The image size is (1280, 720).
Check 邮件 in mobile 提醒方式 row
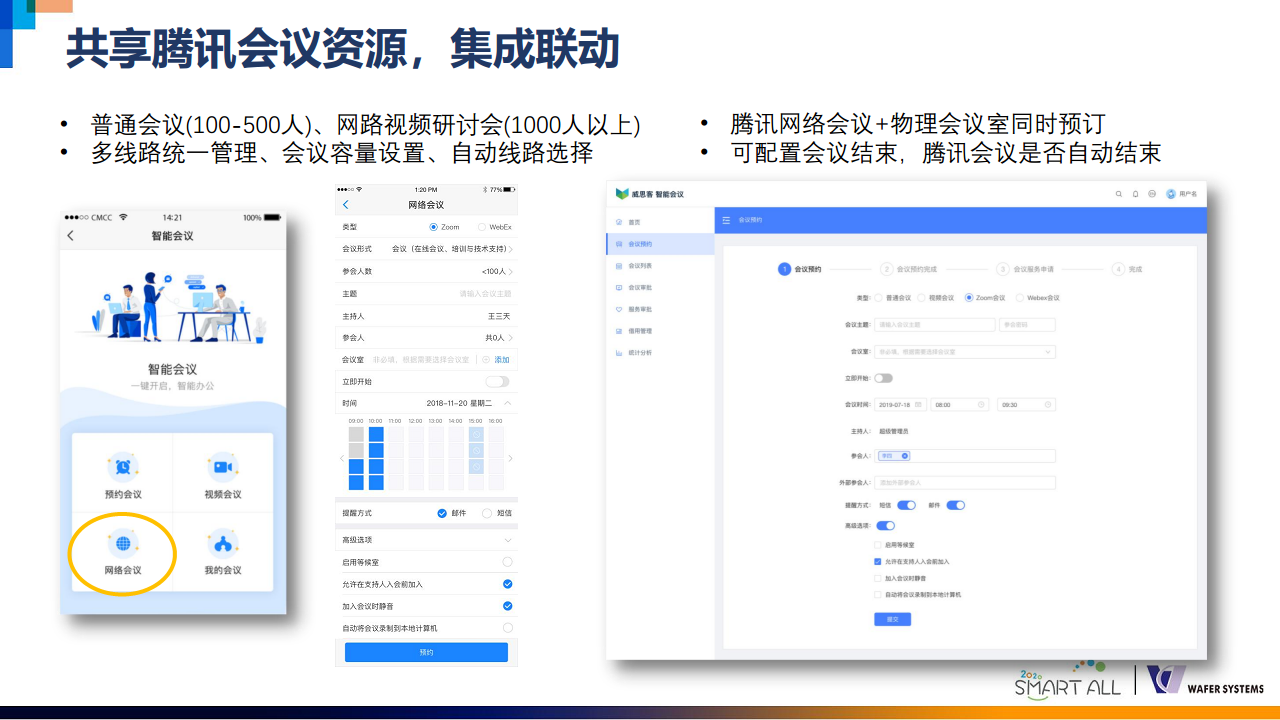pos(442,513)
